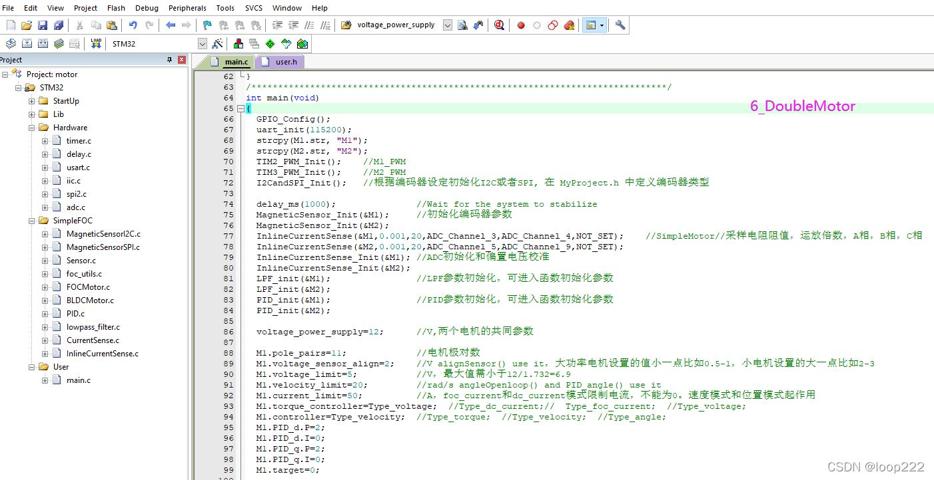Navigate backwards with blue left arrow

pos(170,26)
